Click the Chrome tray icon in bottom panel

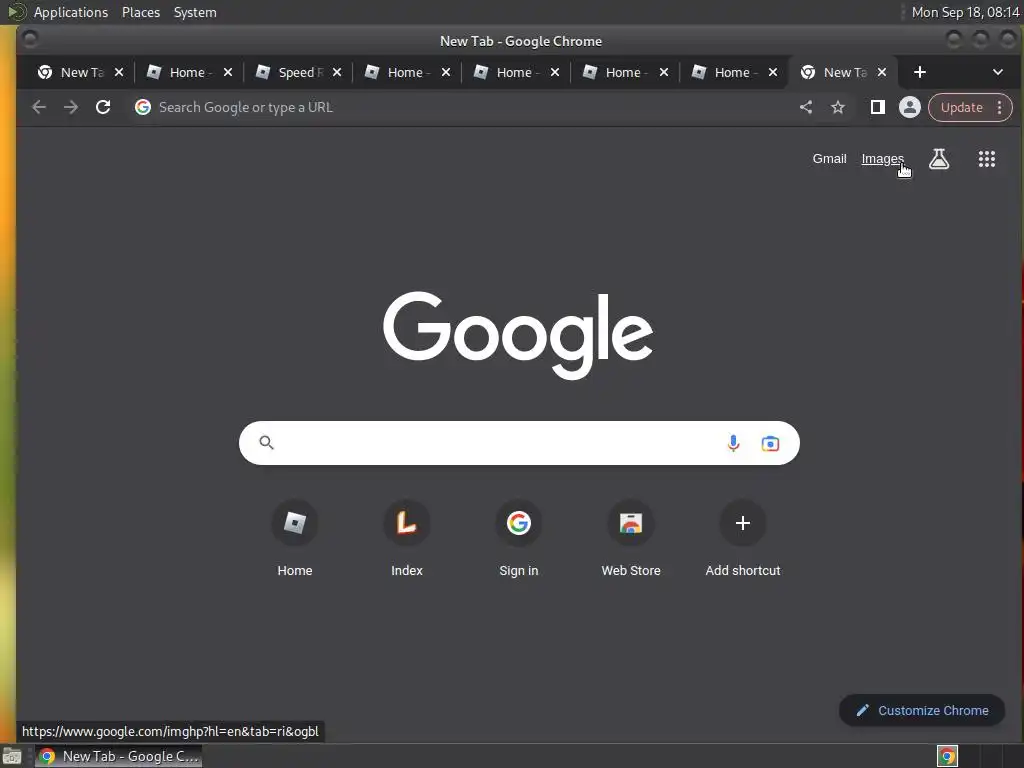948,756
